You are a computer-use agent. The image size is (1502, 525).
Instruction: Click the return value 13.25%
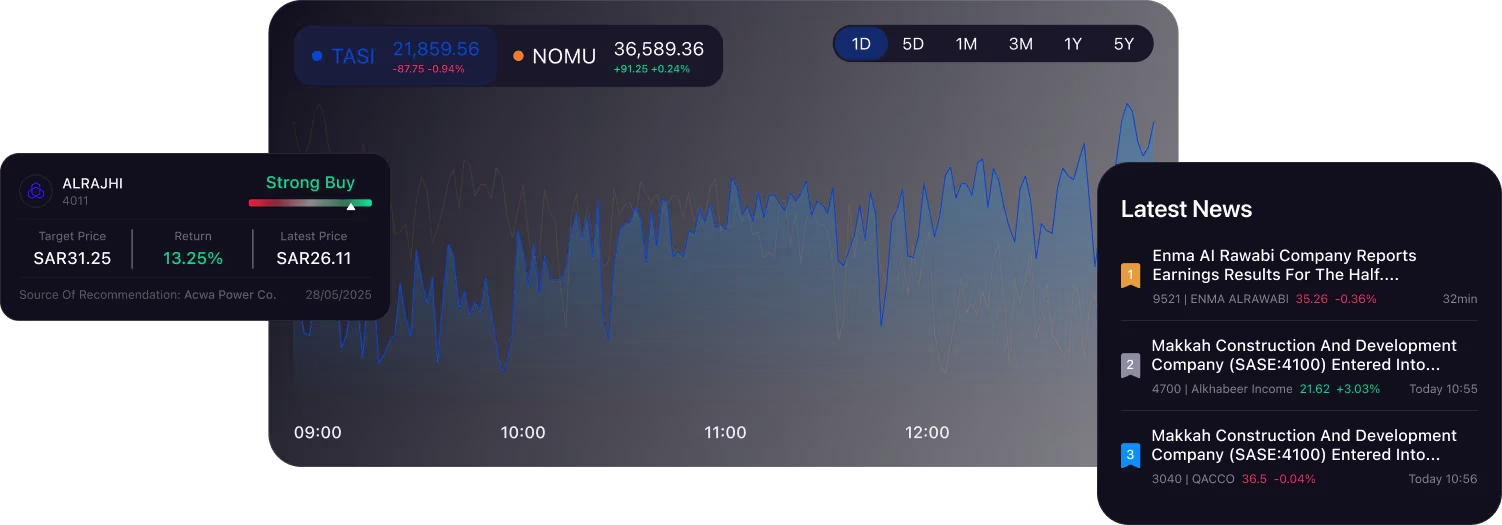click(193, 259)
